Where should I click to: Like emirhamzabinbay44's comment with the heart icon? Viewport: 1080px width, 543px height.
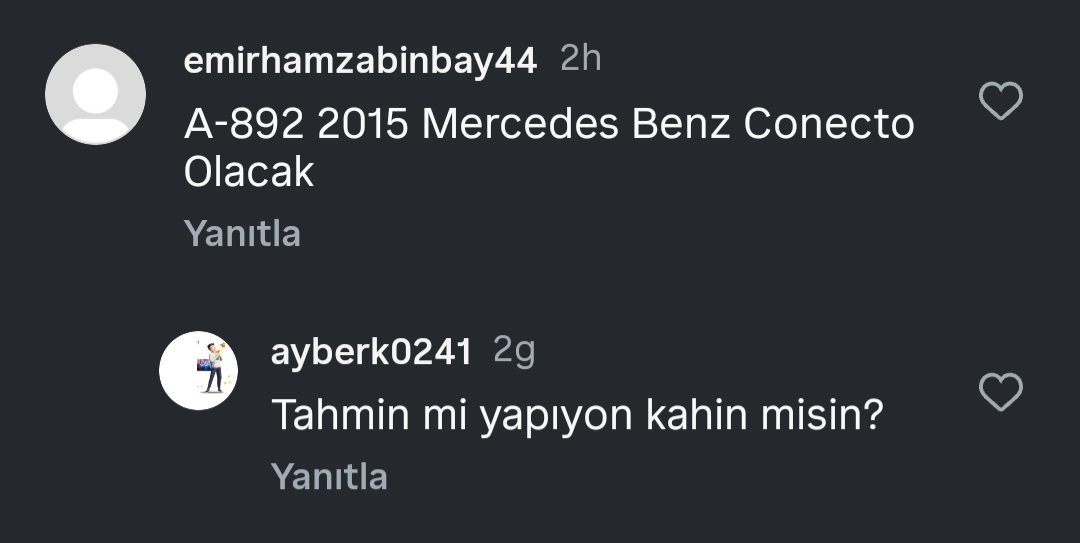point(1001,101)
